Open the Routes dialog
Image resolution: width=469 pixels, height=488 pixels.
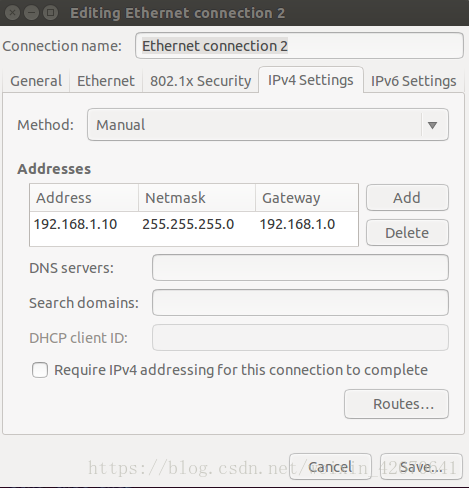396,404
